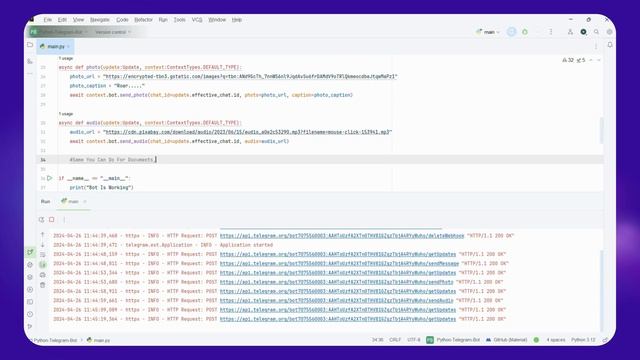Go to the next highlighted problem
640x360 pixels.
tap(599, 60)
